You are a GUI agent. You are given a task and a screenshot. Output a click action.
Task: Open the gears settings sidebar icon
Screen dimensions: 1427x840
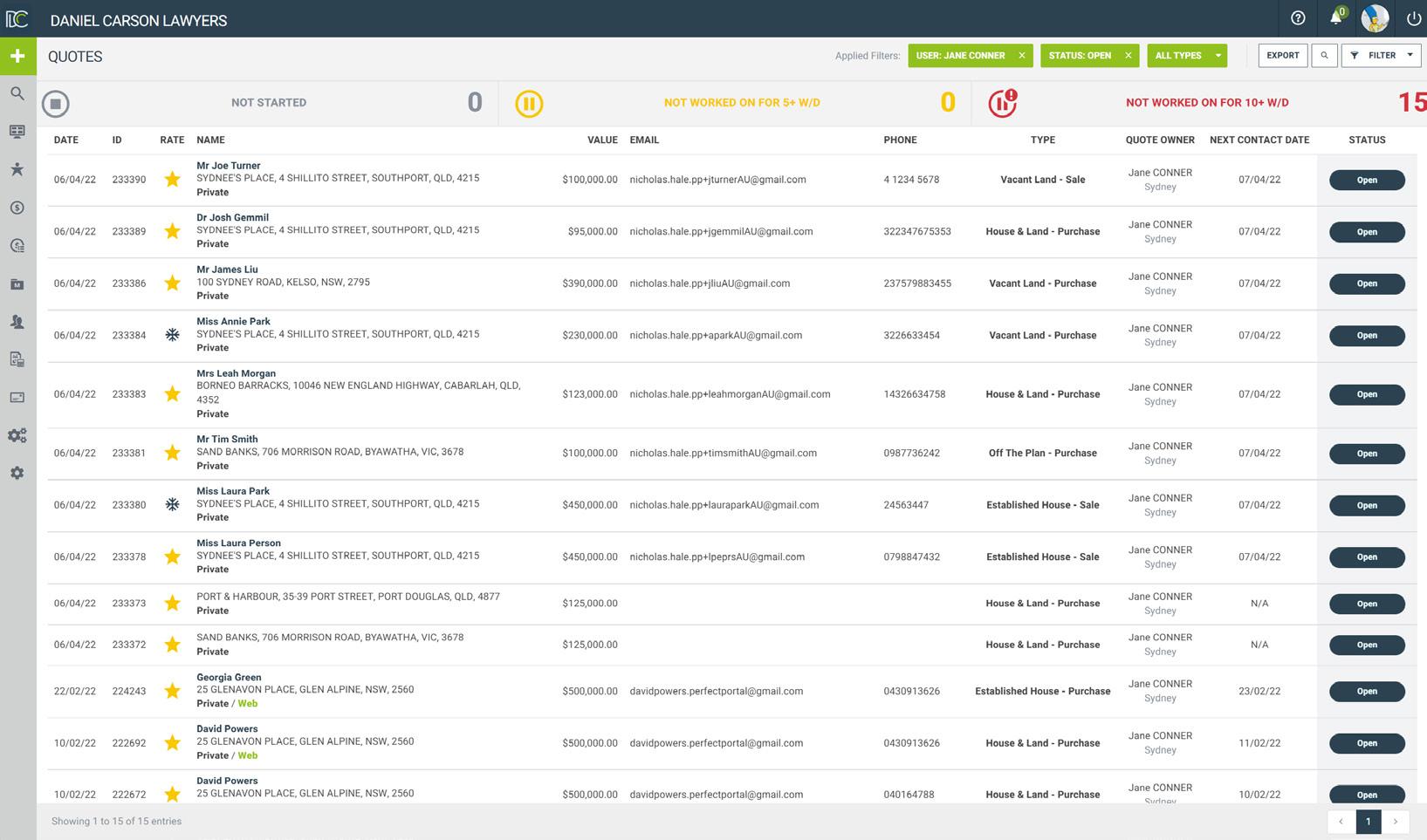(x=17, y=435)
